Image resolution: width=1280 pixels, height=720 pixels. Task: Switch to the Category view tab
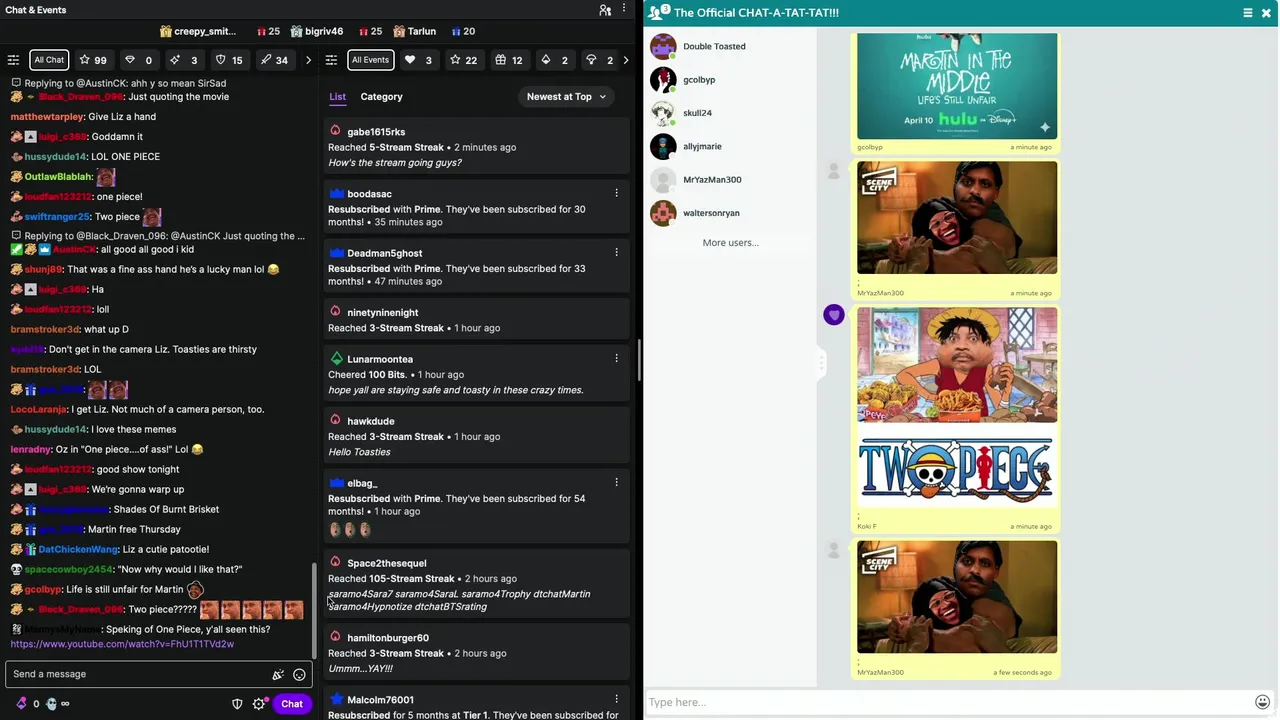381,97
